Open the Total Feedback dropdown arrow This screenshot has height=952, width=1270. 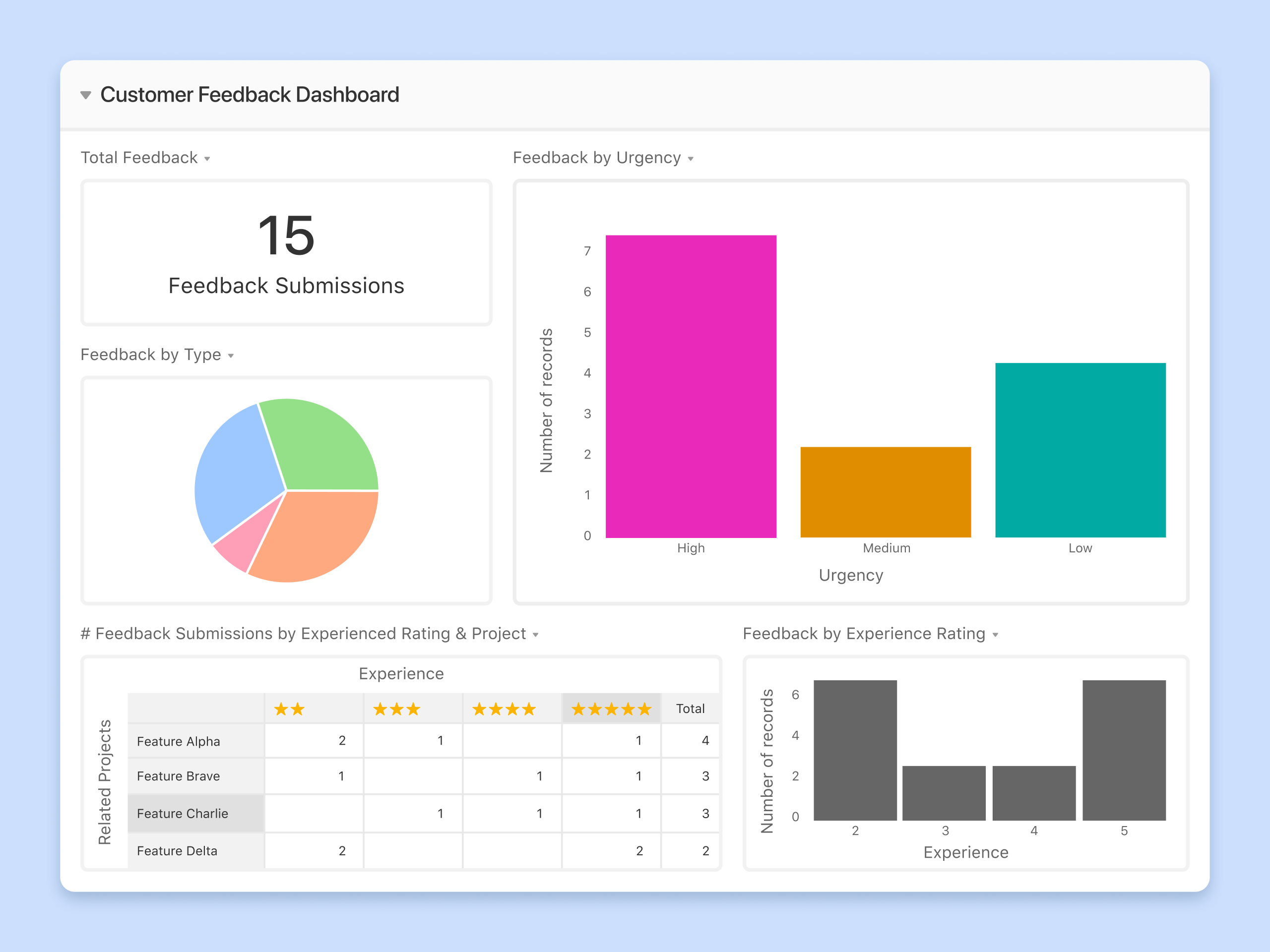click(207, 159)
